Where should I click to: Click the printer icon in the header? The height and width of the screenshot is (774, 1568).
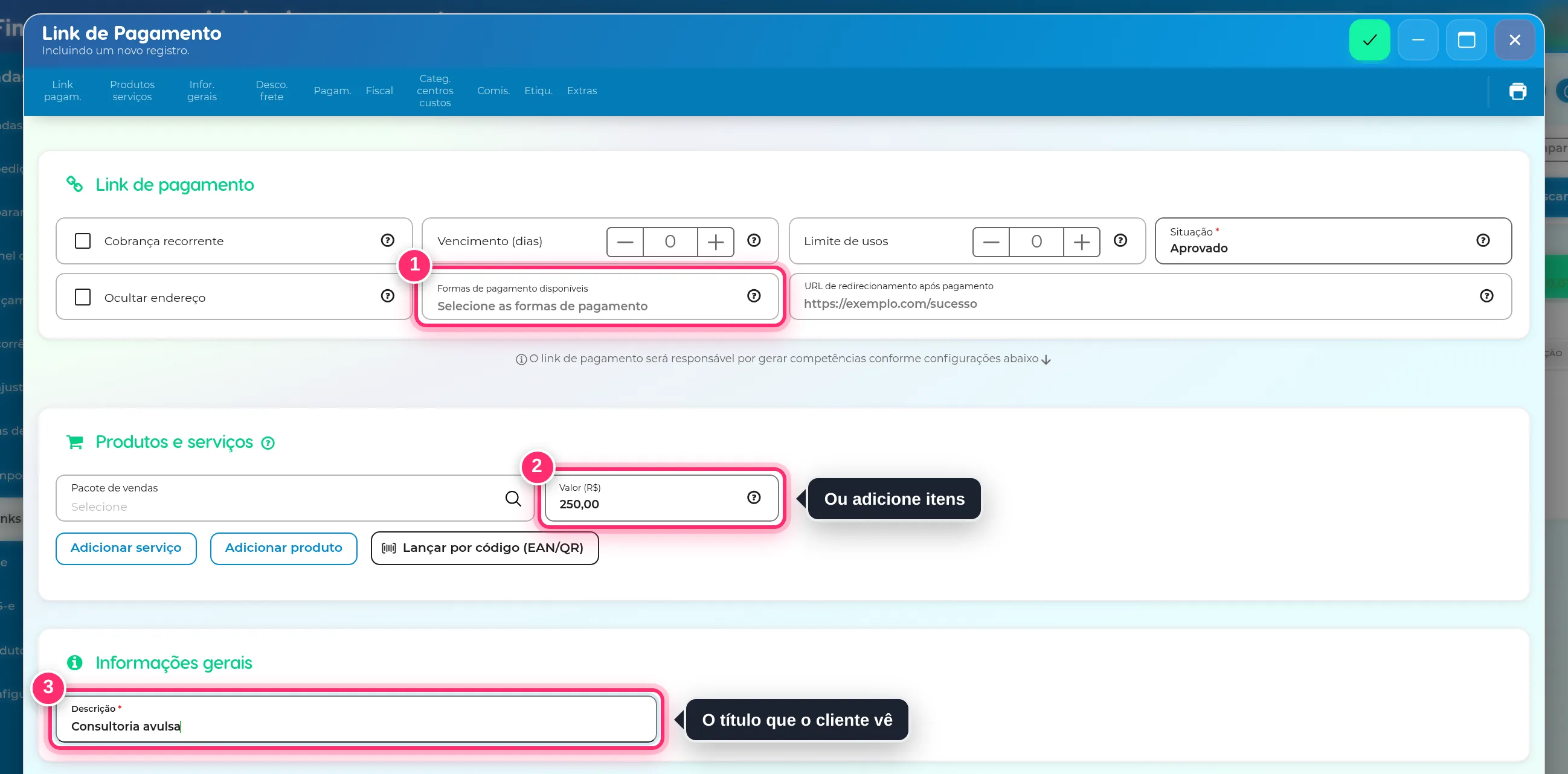(1517, 91)
